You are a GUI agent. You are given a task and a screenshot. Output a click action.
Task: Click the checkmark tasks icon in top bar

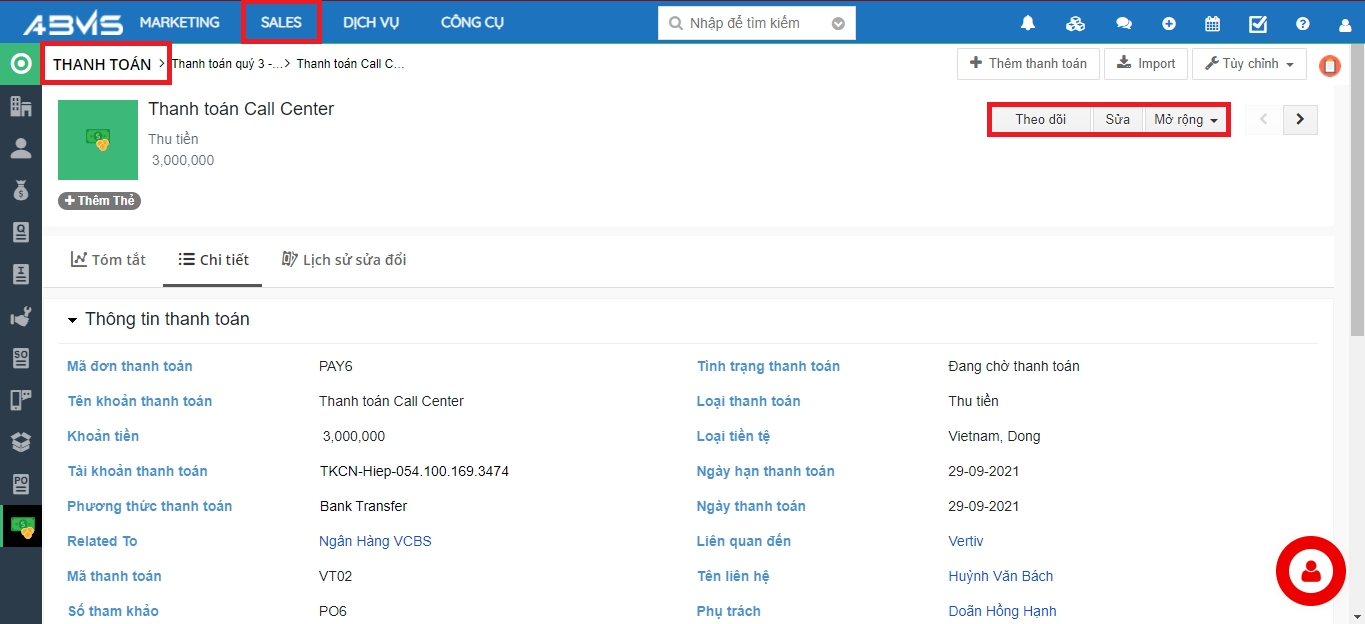tap(1258, 24)
